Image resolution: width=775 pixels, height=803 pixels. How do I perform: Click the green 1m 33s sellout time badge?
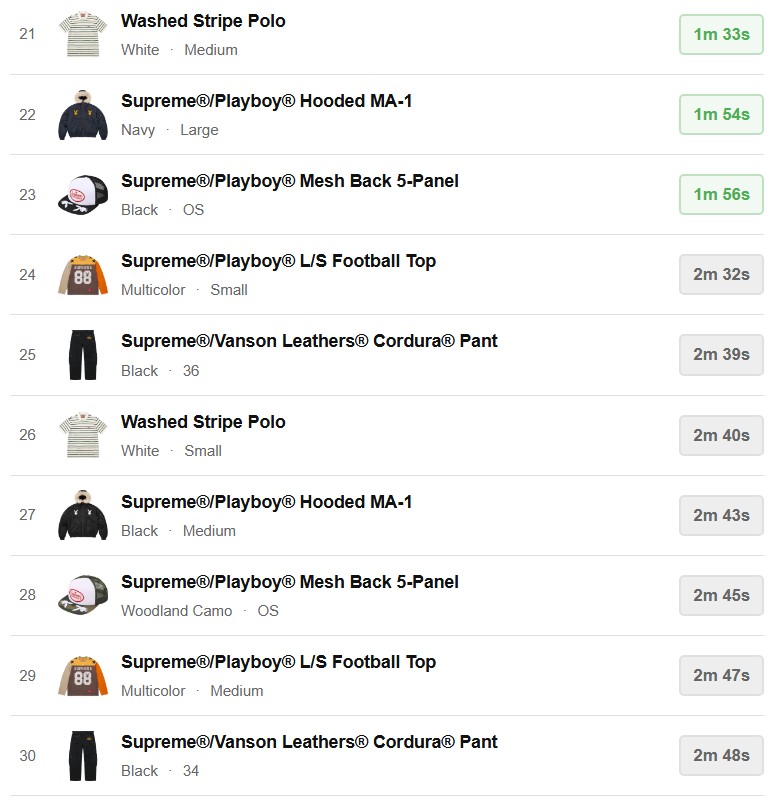pos(721,35)
